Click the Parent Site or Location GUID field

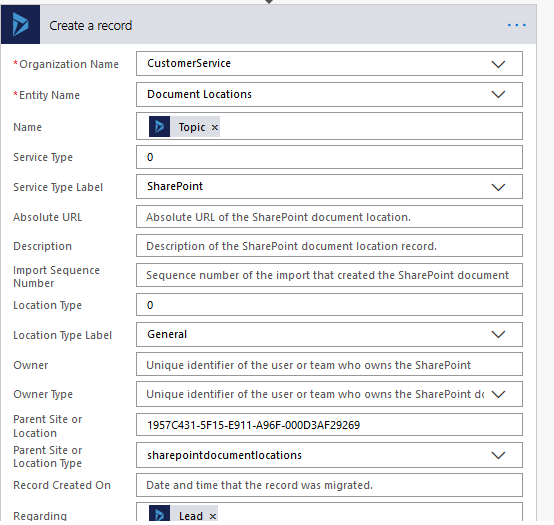329,425
